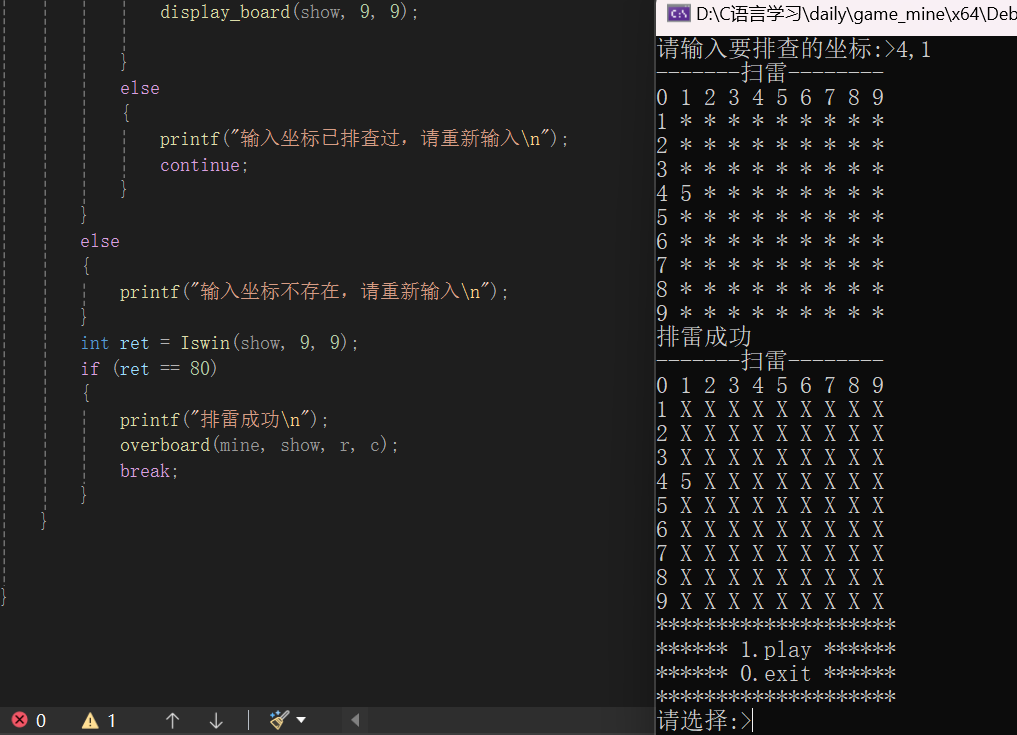Click the console menu text '0.exit'
Viewport: 1017px width, 735px height.
(776, 673)
